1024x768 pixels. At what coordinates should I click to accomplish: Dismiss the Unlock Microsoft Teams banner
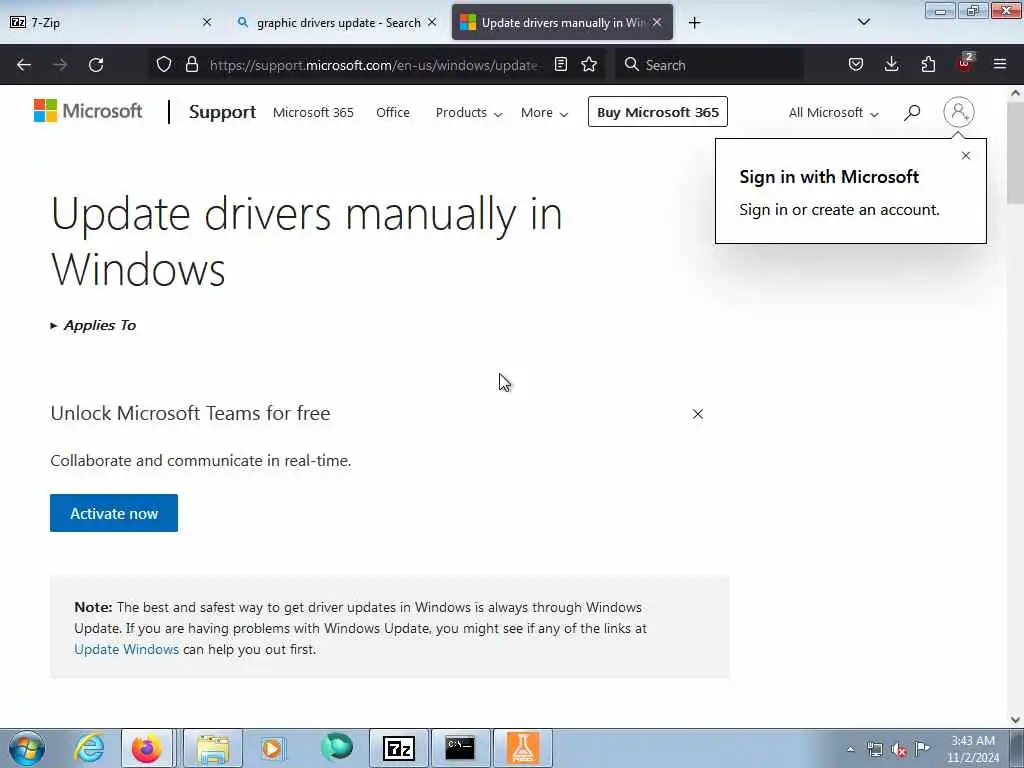tap(697, 414)
